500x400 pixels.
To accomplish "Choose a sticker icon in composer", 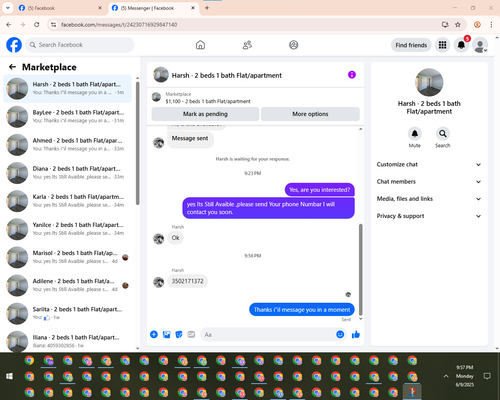I will [x=179, y=334].
